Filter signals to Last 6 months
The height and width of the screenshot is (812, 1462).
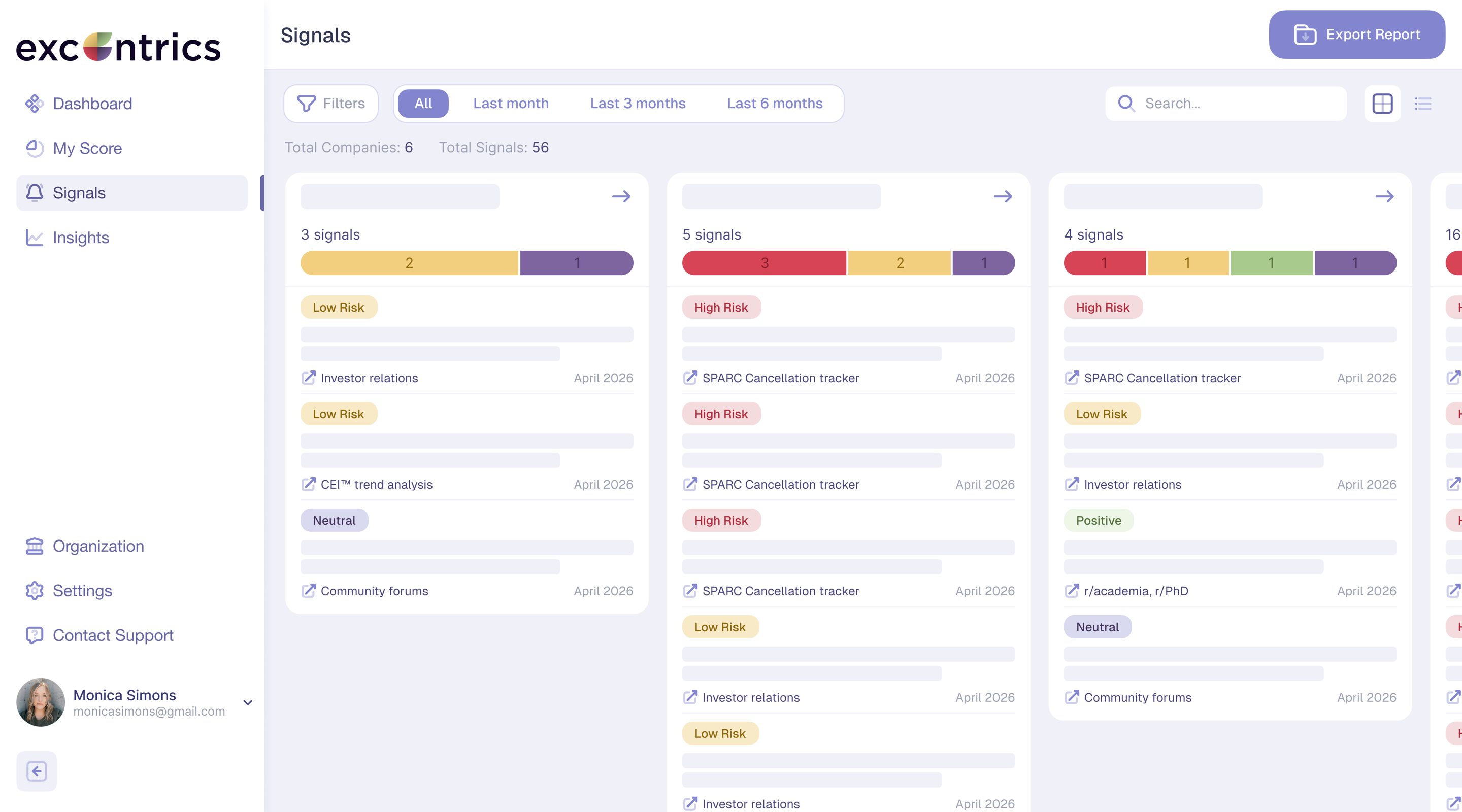[775, 103]
